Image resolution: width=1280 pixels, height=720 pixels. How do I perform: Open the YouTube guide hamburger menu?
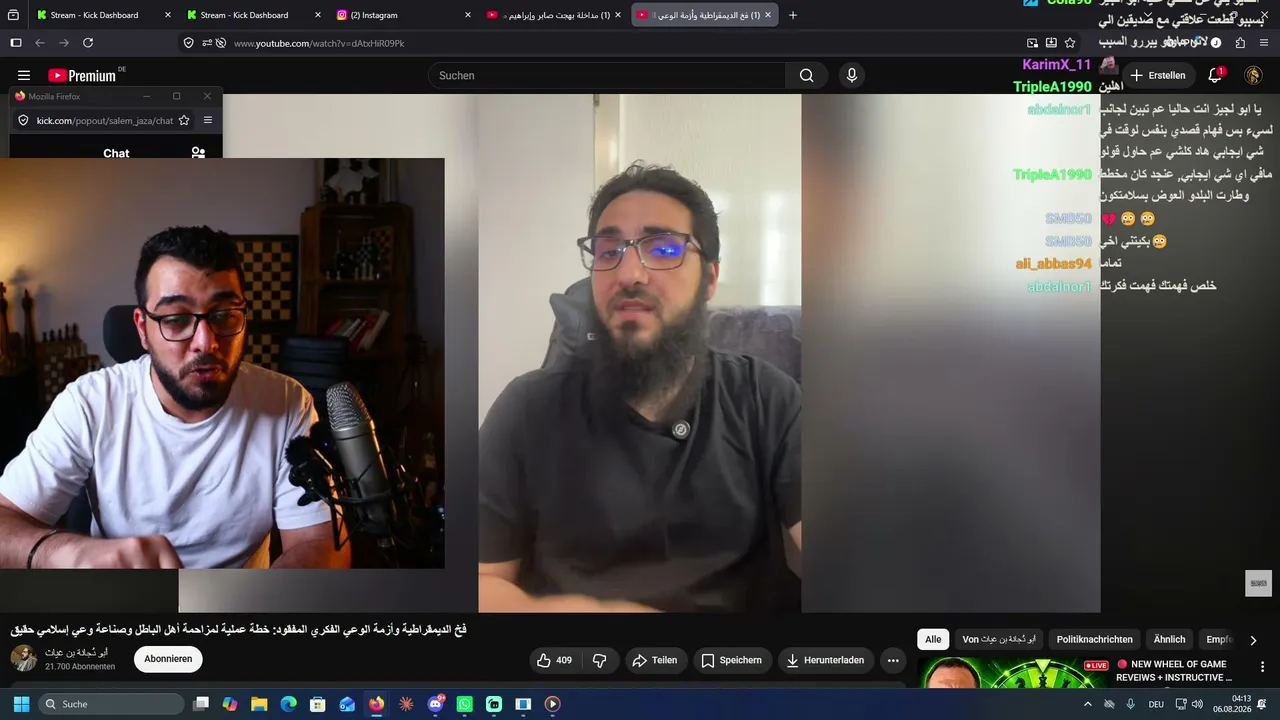point(24,76)
